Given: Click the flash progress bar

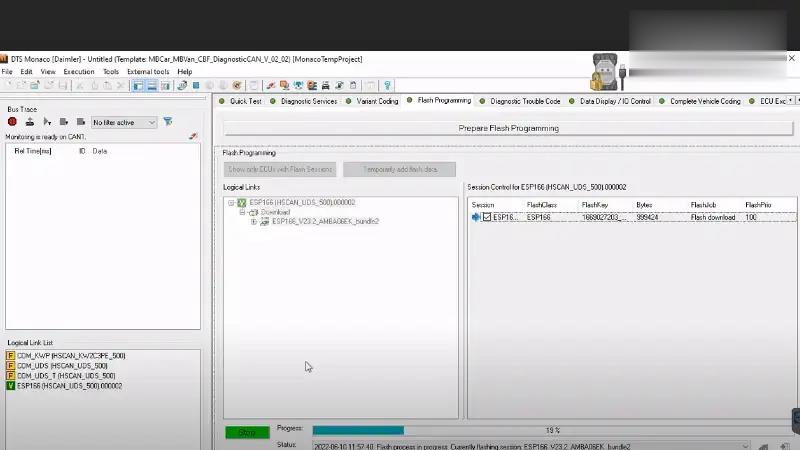Looking at the screenshot, I should click(553, 431).
